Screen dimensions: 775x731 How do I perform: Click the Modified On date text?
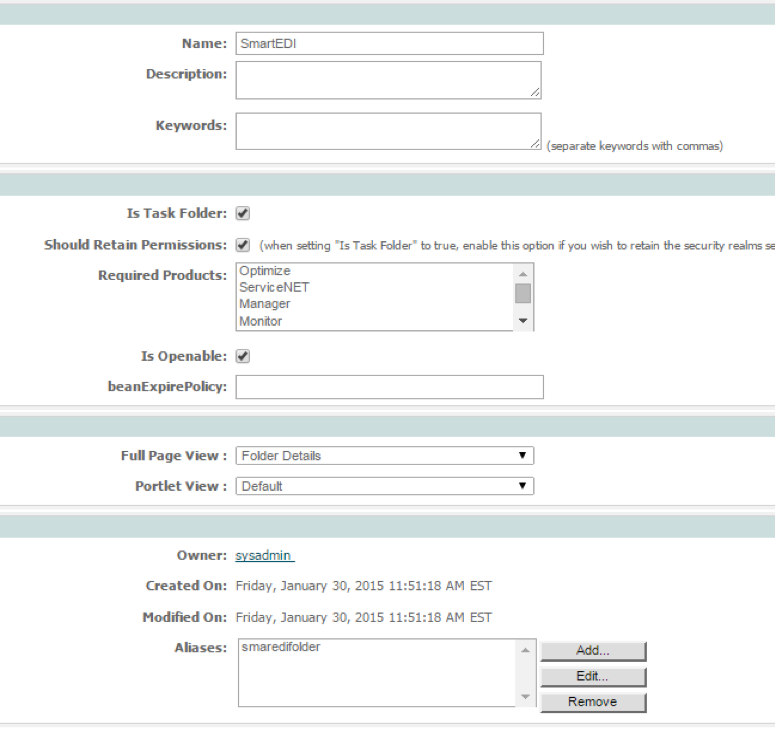(363, 618)
